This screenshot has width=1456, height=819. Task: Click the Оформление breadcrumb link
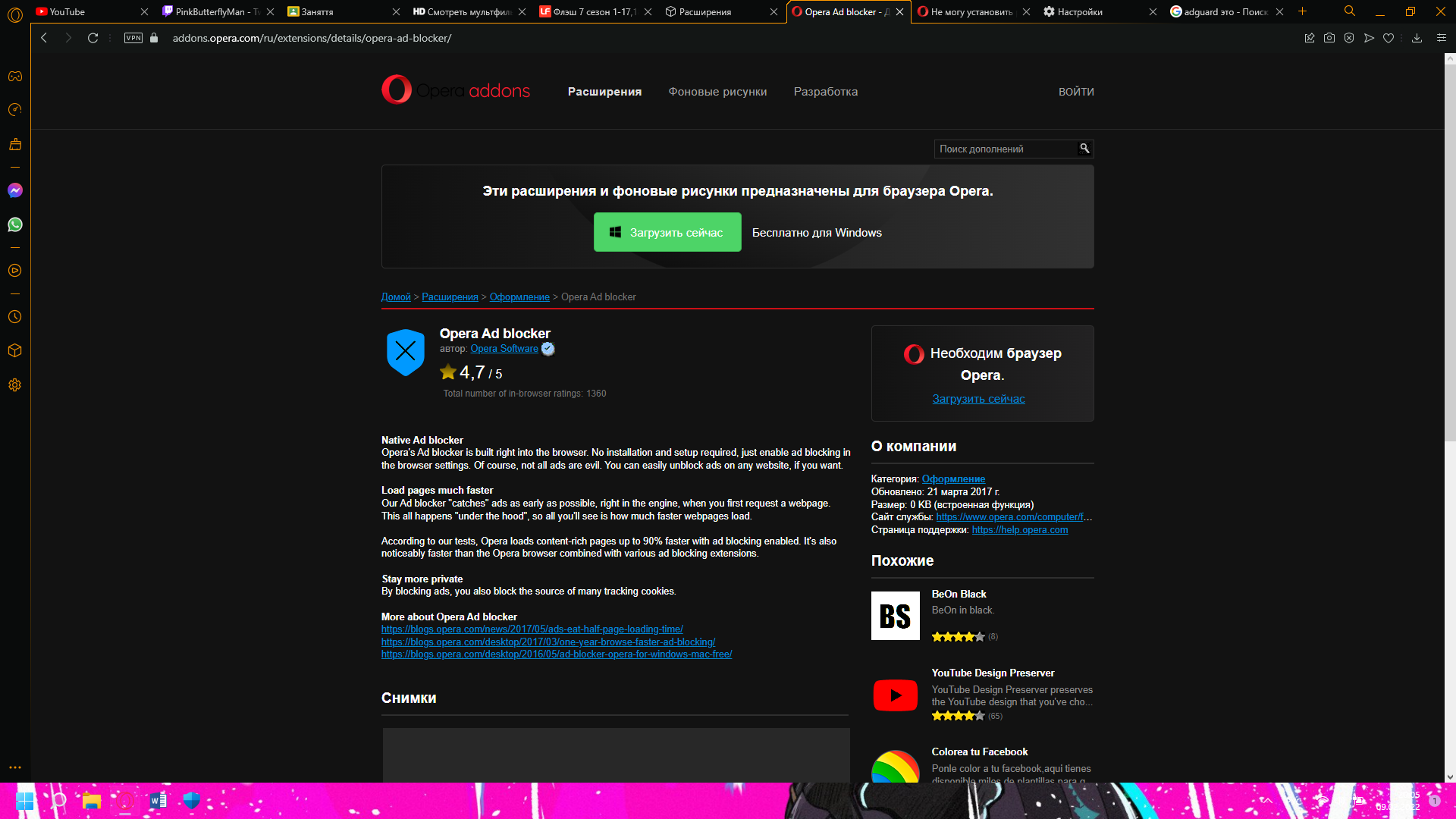pyautogui.click(x=519, y=297)
